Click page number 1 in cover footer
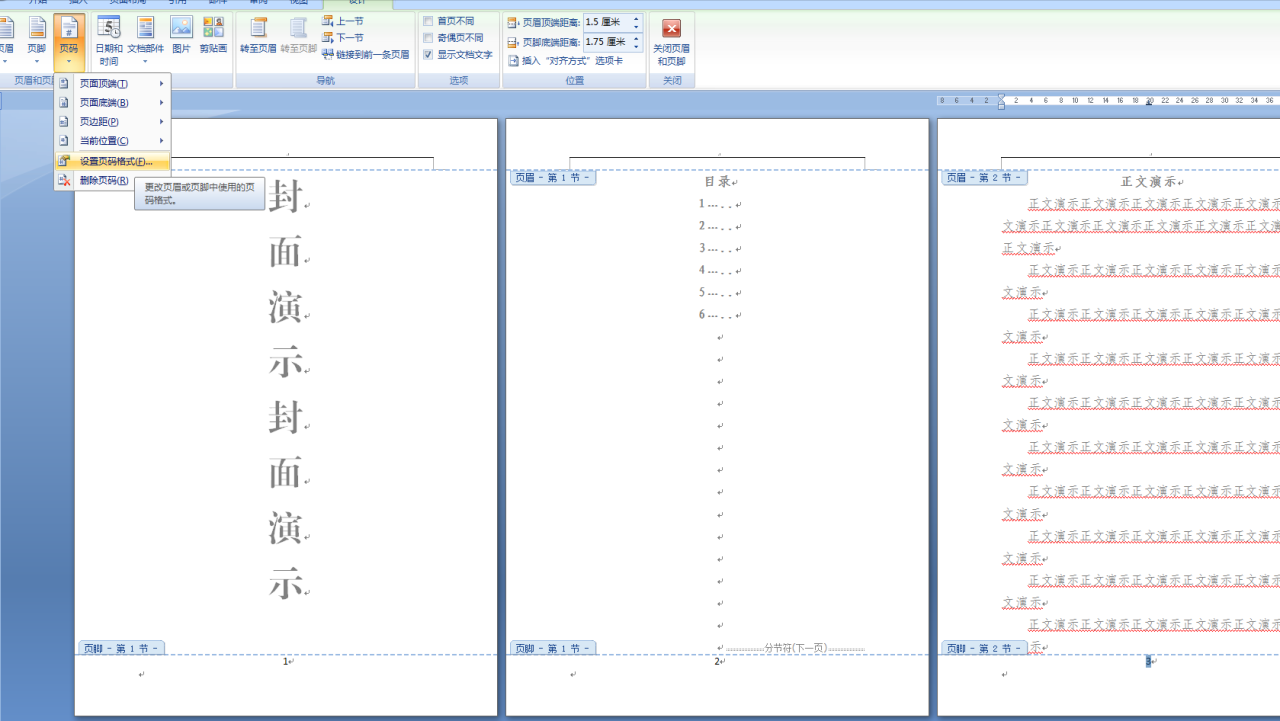The height and width of the screenshot is (721, 1280). tap(285, 662)
